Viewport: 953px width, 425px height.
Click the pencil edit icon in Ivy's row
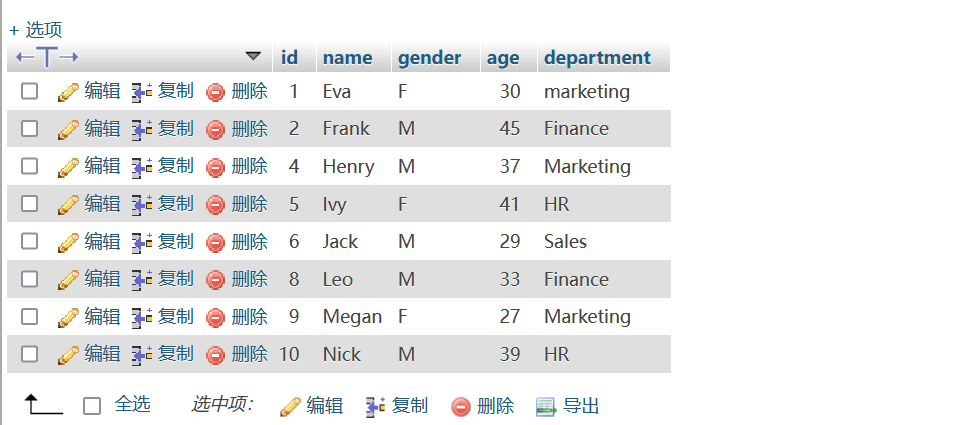coord(68,205)
